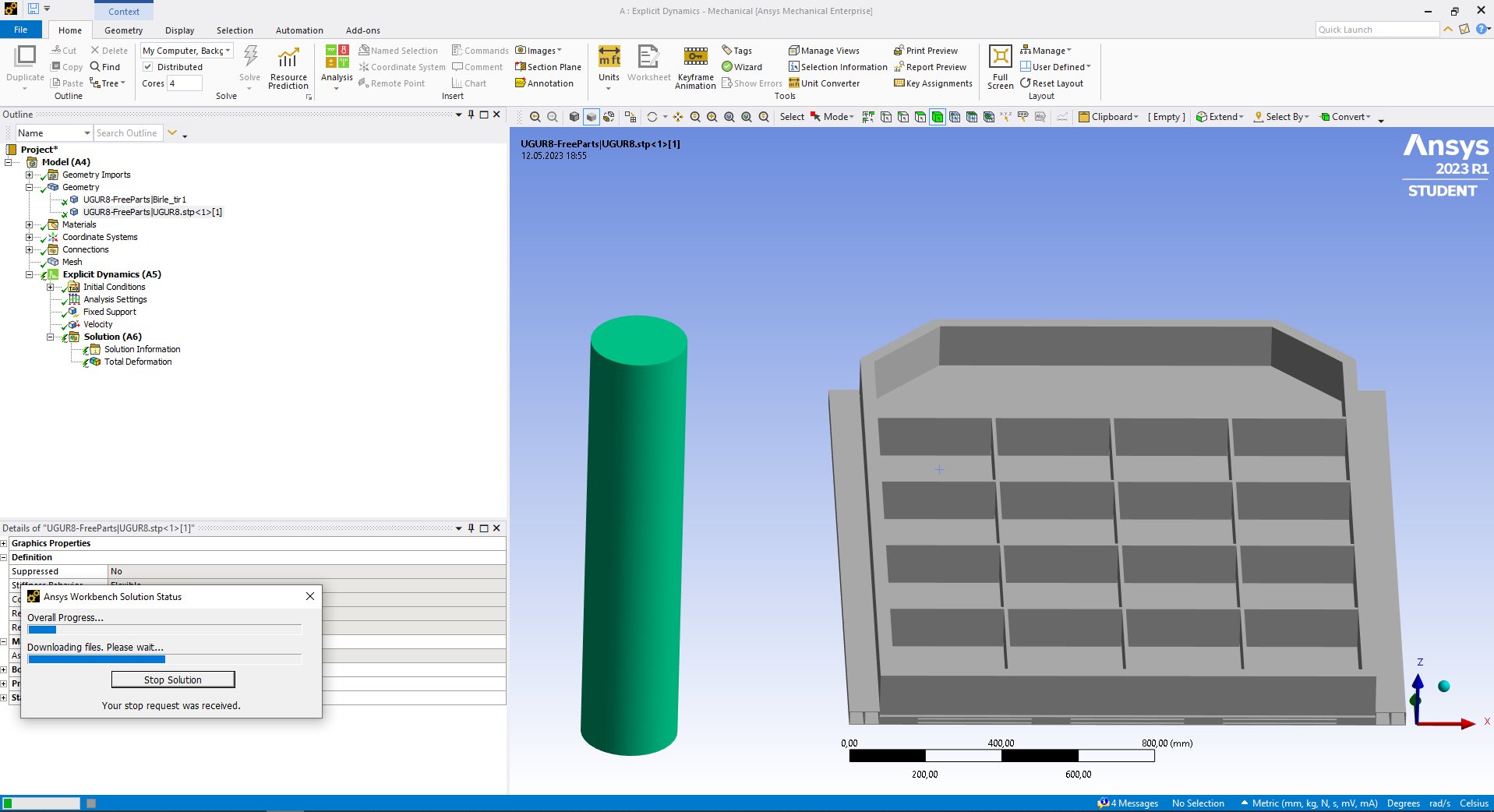
Task: Open Unit Converter
Action: pos(824,83)
